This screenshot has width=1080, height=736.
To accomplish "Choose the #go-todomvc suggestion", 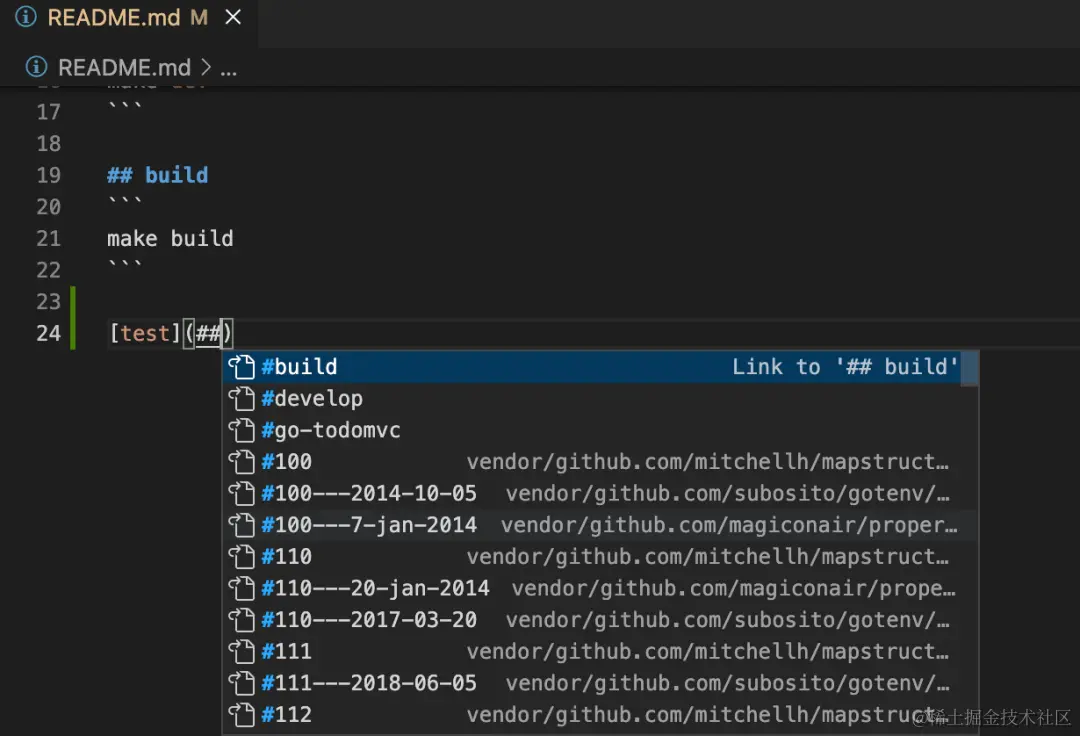I will (x=592, y=430).
